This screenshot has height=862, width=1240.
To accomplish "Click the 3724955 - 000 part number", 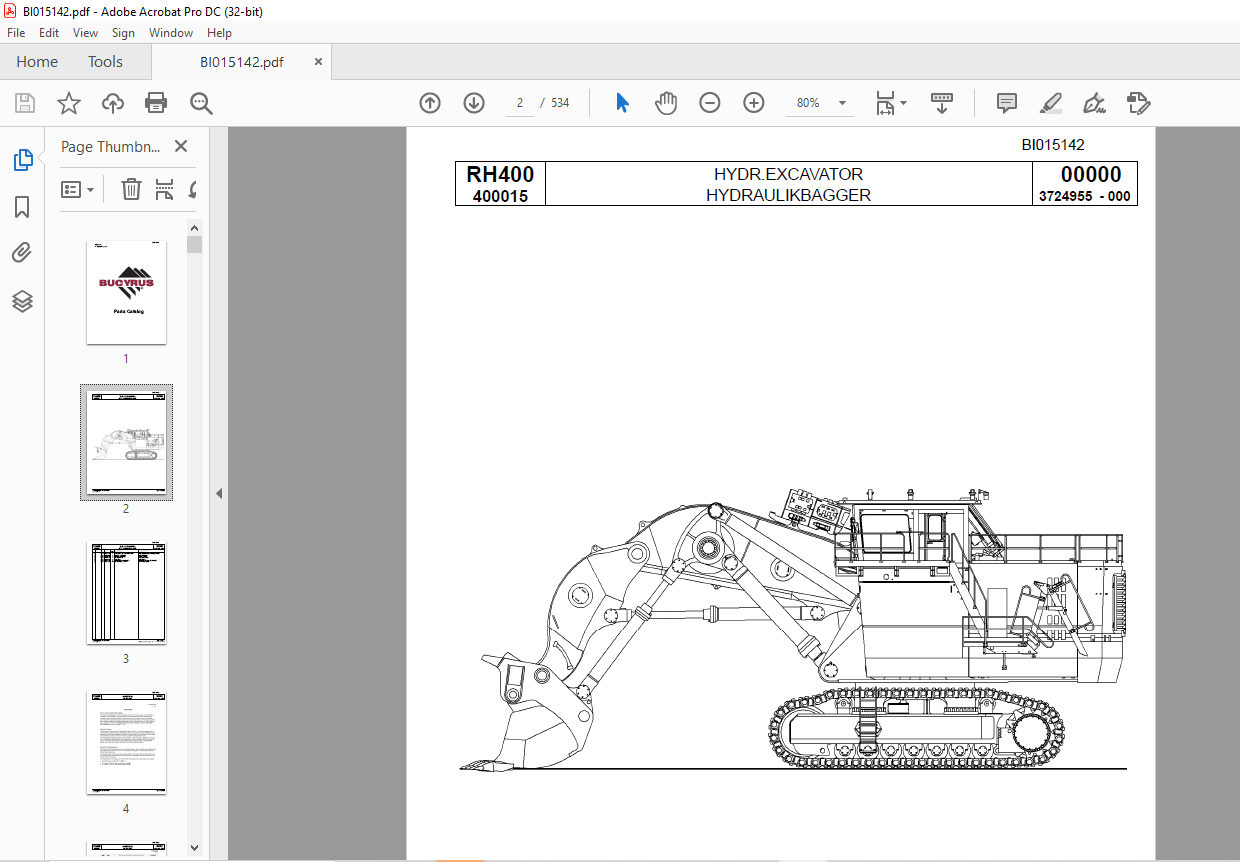I will pyautogui.click(x=1085, y=196).
